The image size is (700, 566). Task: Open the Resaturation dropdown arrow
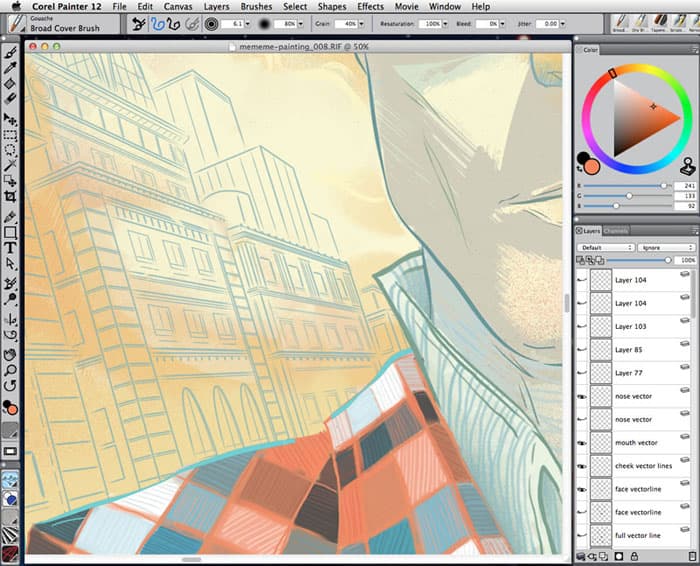tap(445, 24)
